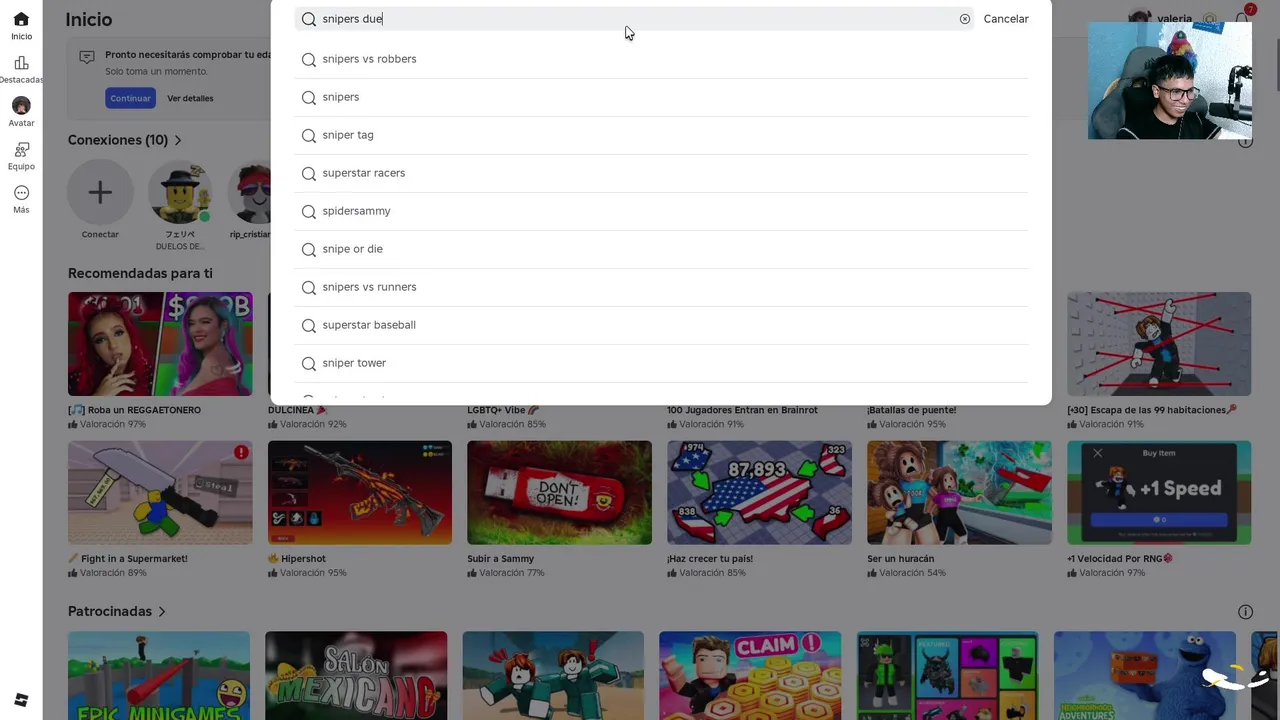Select suggestion 'snipers vs robbers'

661,59
